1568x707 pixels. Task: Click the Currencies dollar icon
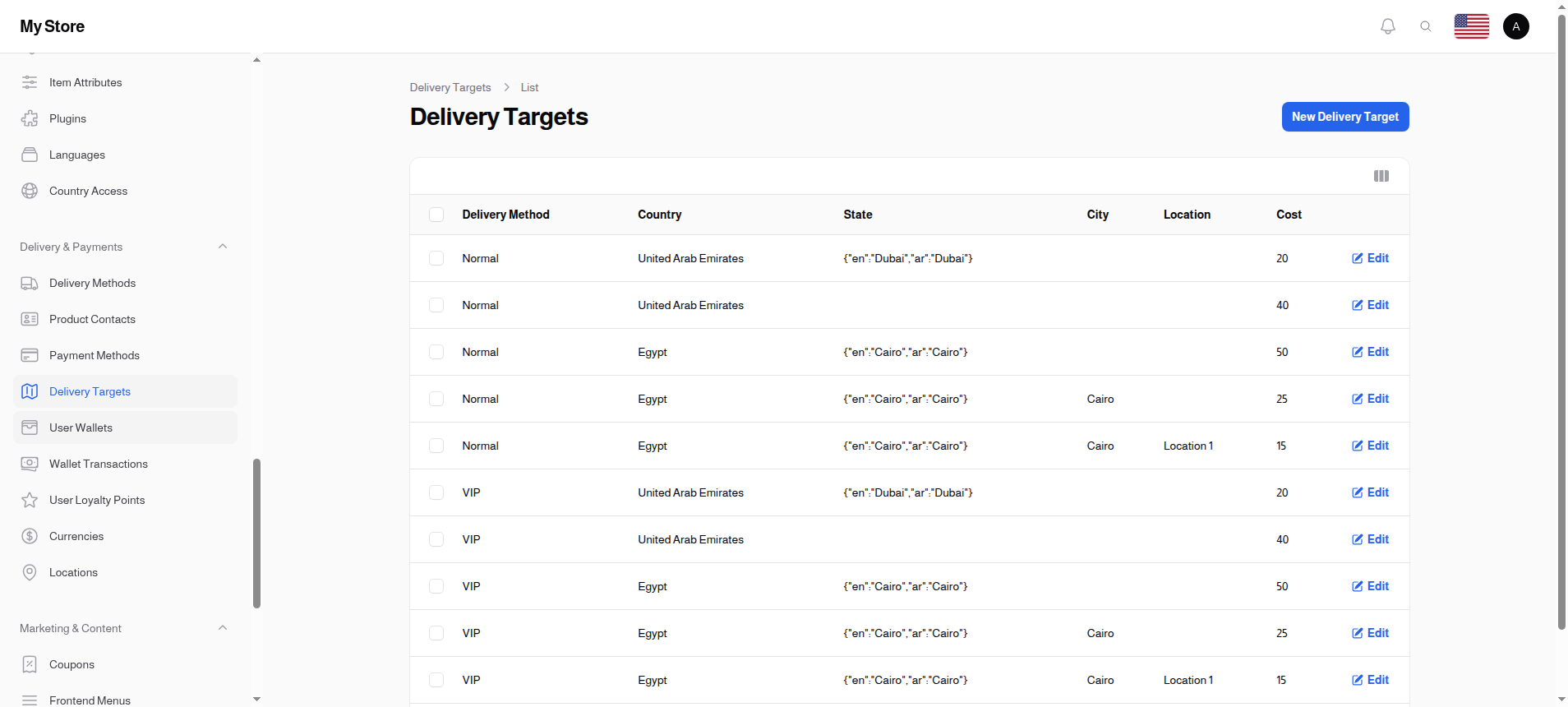pyautogui.click(x=30, y=536)
